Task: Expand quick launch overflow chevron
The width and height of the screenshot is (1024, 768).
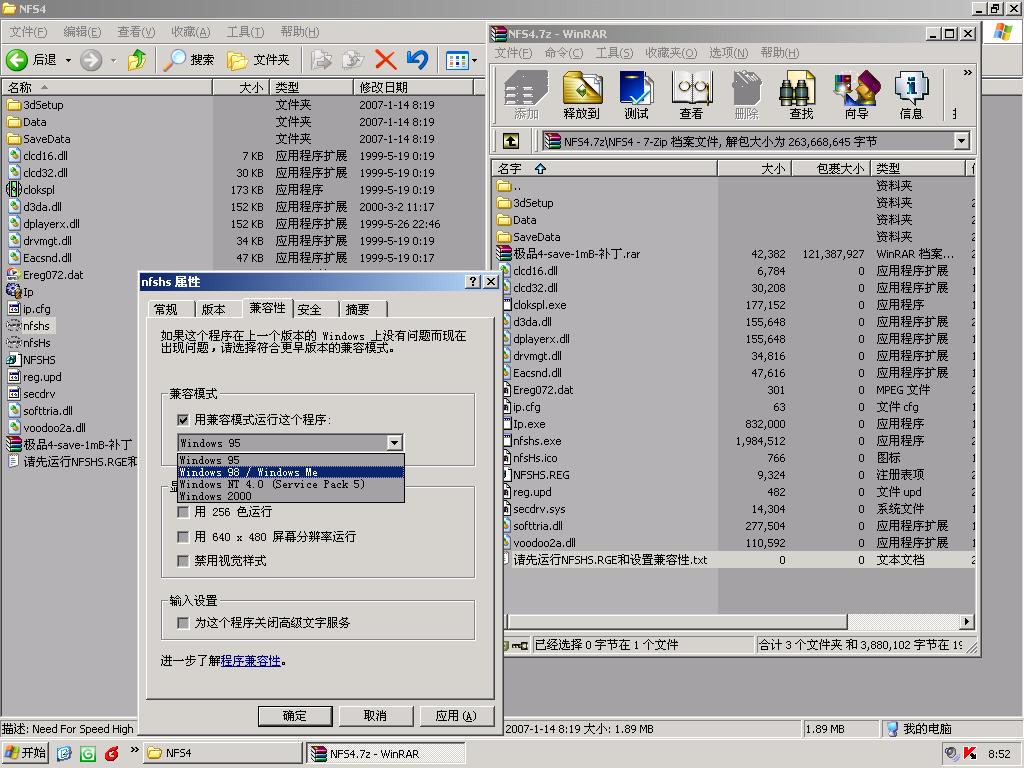Action: (135, 749)
